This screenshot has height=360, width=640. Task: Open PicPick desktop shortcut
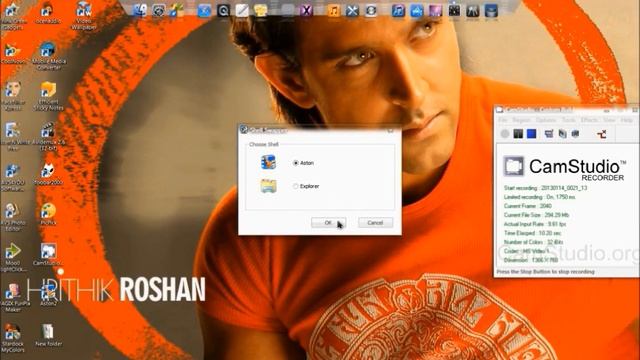coord(48,215)
